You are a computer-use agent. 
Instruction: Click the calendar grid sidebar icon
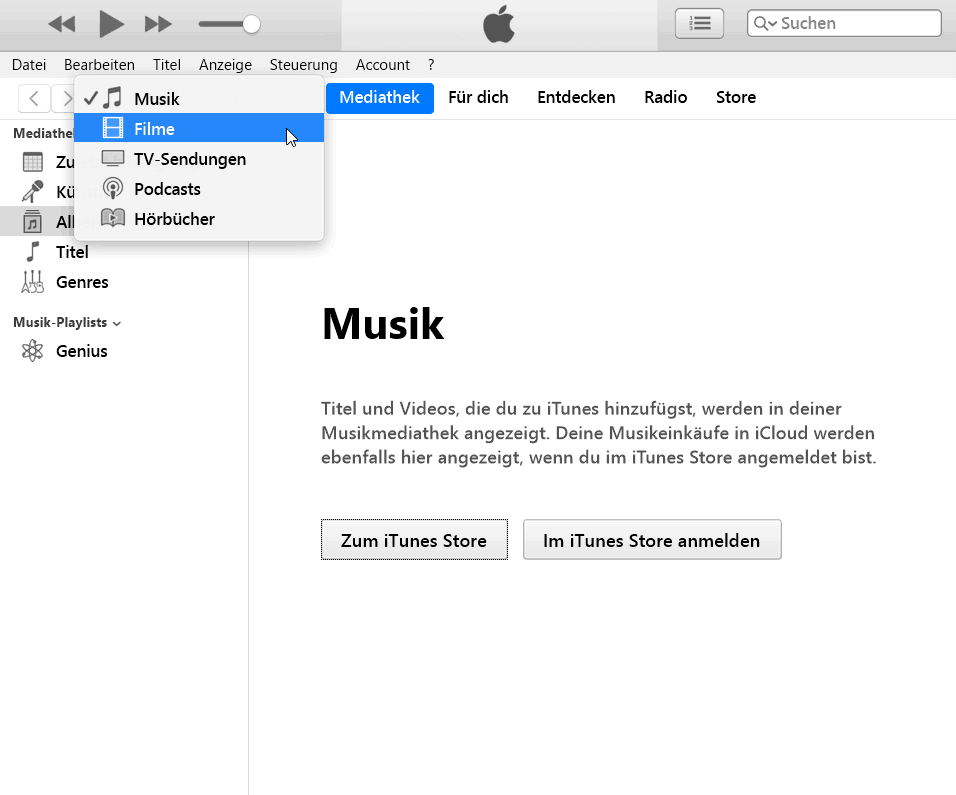[32, 162]
